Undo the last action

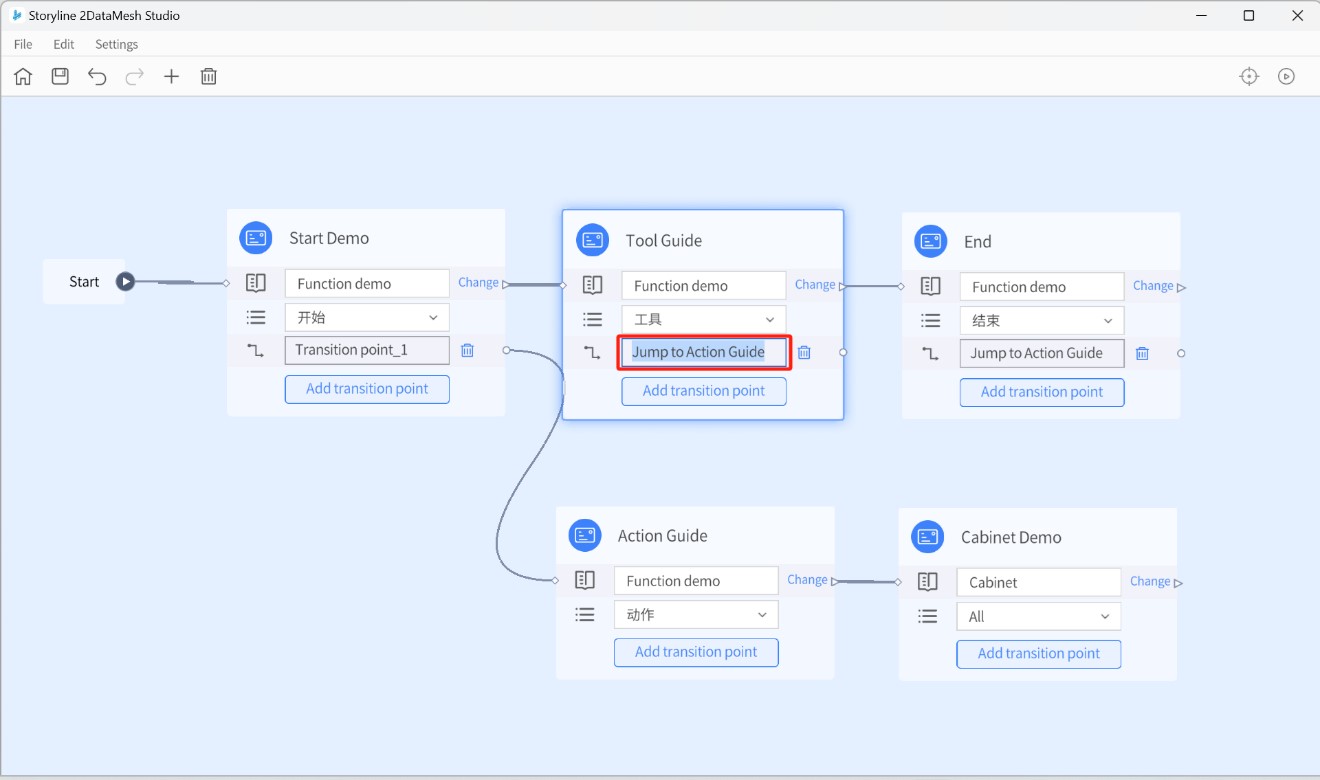tap(97, 76)
